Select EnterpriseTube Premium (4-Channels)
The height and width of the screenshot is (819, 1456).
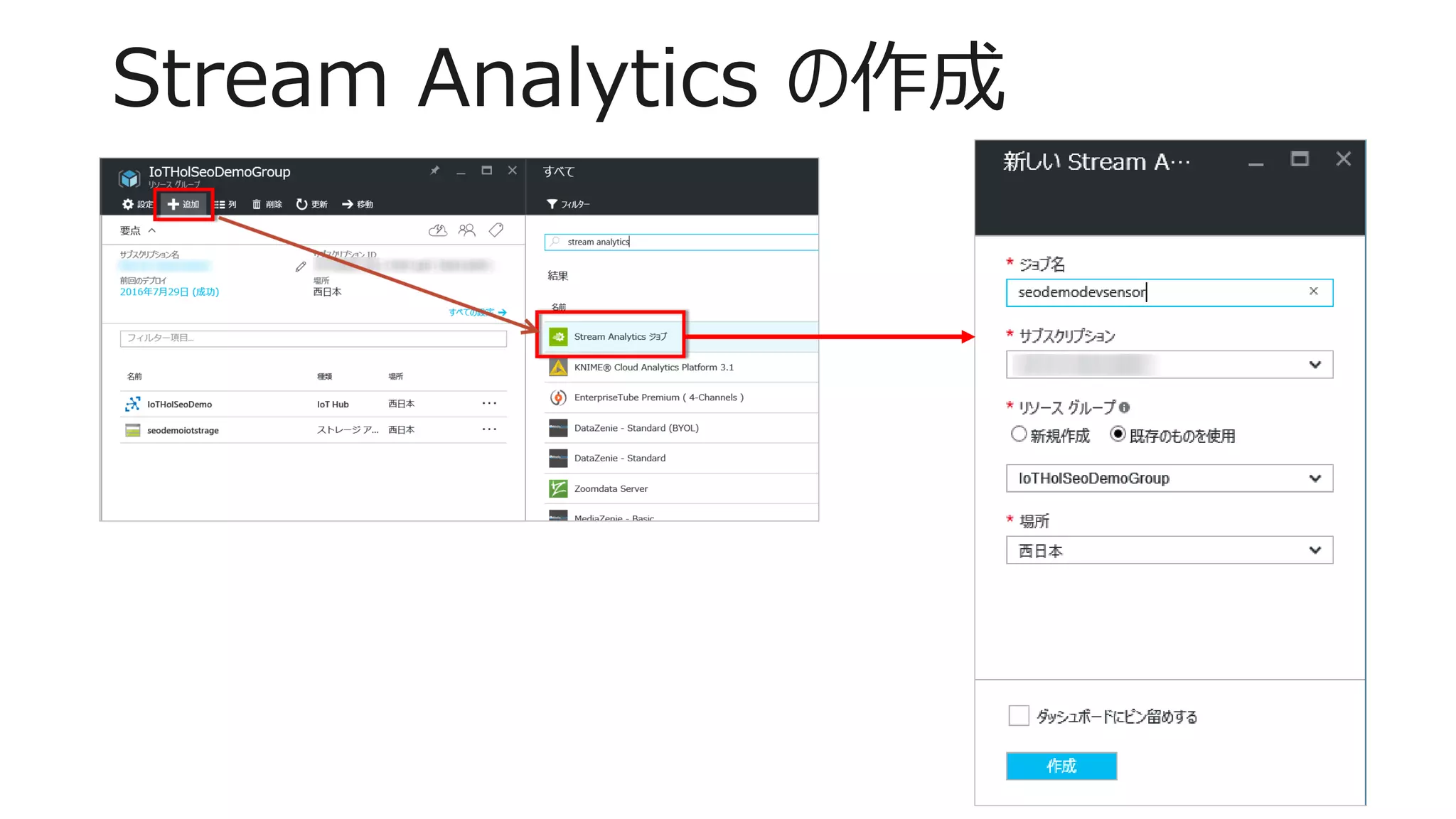681,397
